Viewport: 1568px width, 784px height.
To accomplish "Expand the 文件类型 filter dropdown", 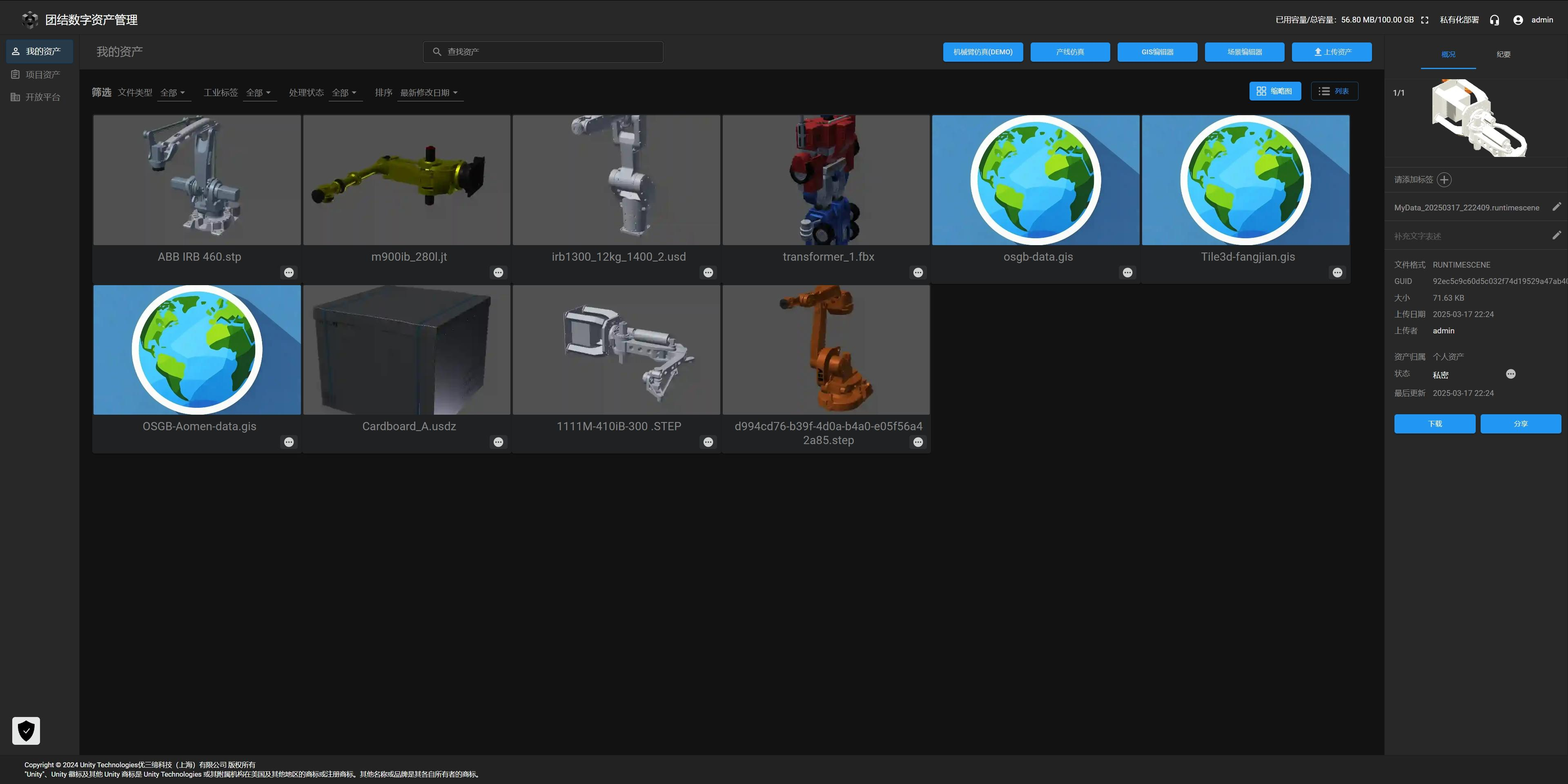I will coord(173,93).
